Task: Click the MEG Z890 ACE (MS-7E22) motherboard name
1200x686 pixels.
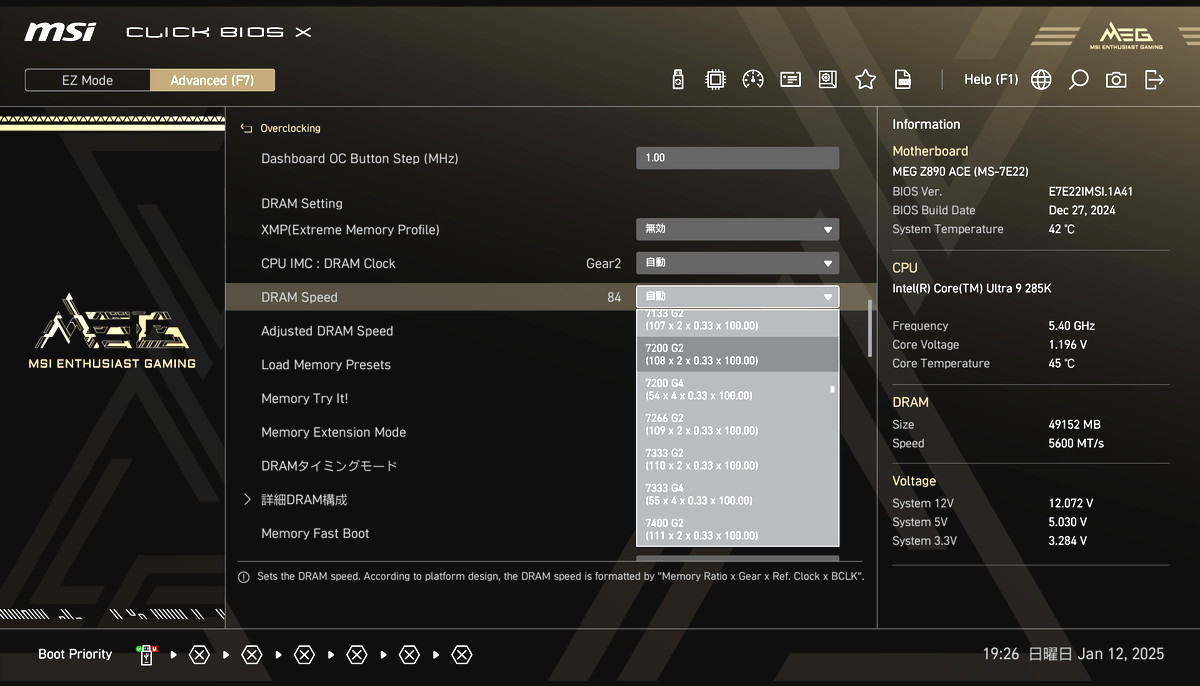Action: click(x=960, y=172)
